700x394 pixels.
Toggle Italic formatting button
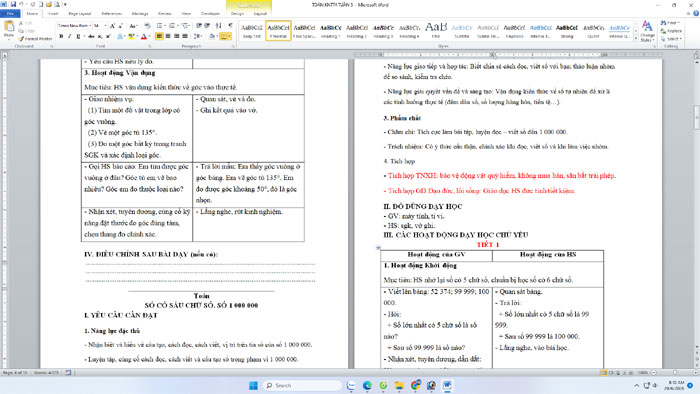coord(70,37)
